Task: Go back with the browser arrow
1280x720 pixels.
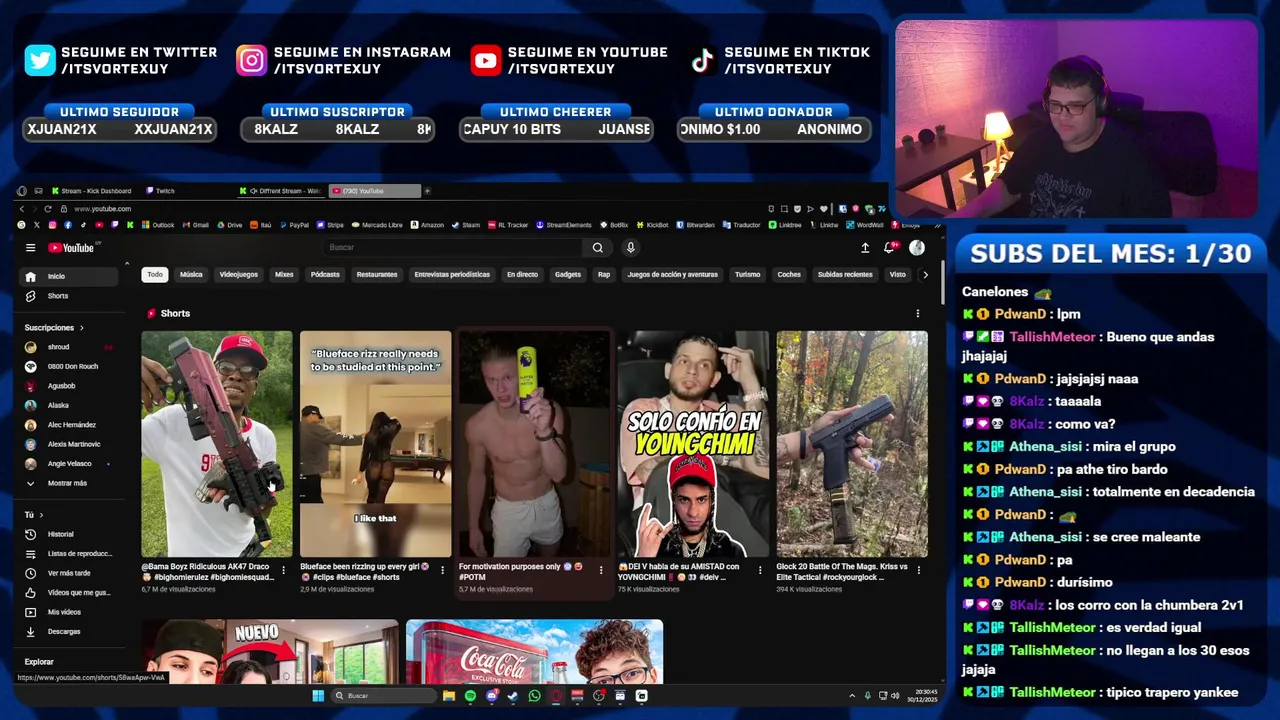Action: point(22,209)
